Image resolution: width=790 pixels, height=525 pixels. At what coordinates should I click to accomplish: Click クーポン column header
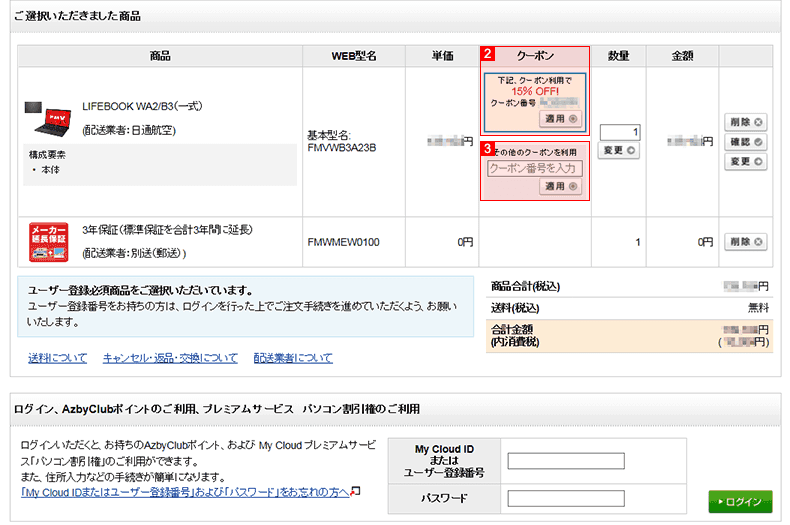coord(535,56)
